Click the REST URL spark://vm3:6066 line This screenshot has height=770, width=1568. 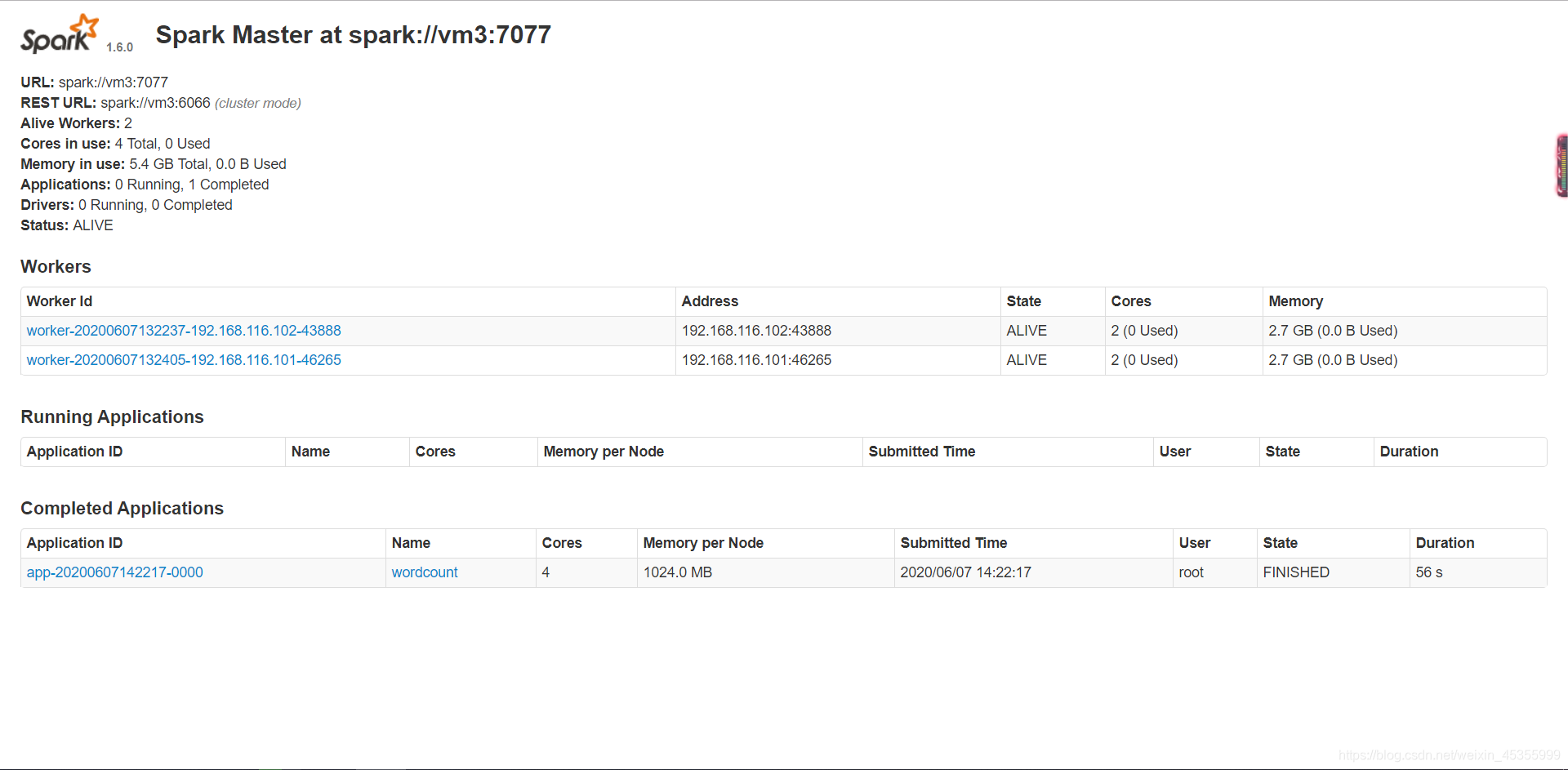pyautogui.click(x=161, y=103)
